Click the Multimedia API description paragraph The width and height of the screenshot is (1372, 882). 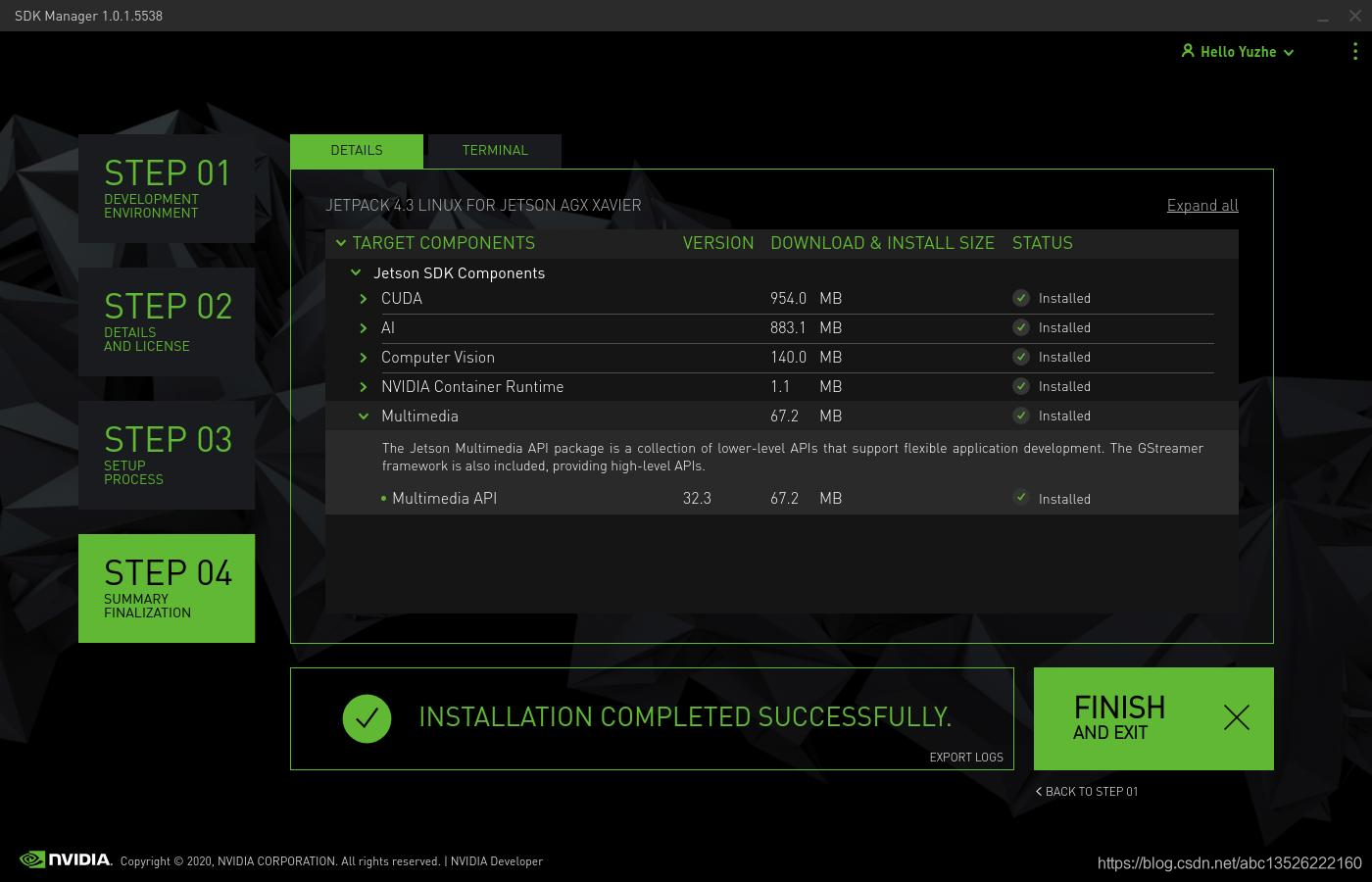pos(792,457)
